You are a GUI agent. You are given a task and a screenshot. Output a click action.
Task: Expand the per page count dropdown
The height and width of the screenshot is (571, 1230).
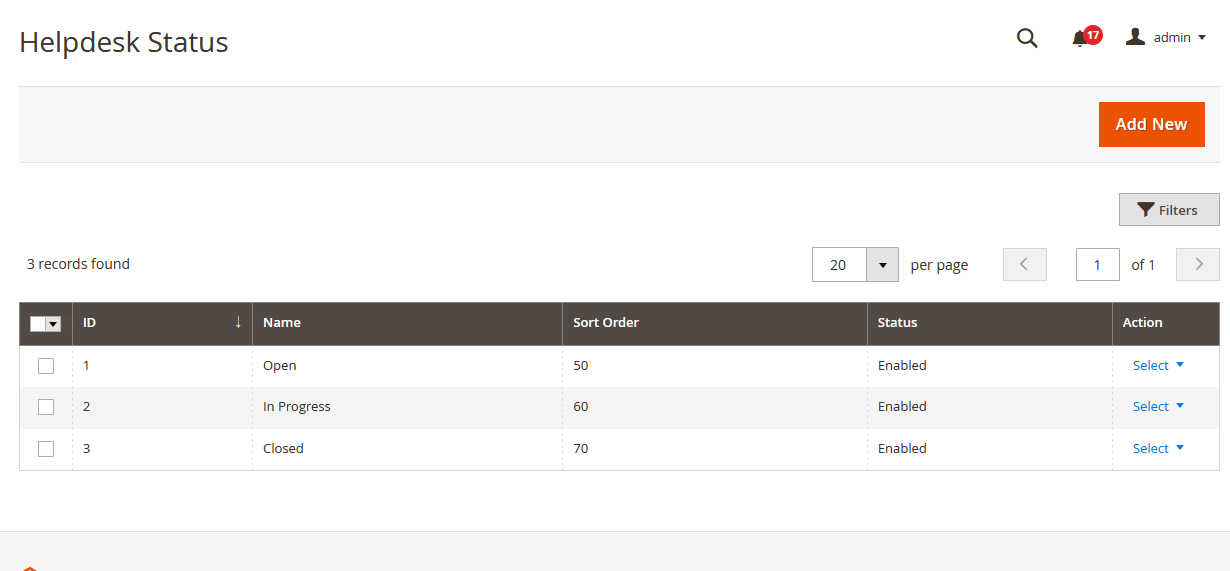(882, 265)
